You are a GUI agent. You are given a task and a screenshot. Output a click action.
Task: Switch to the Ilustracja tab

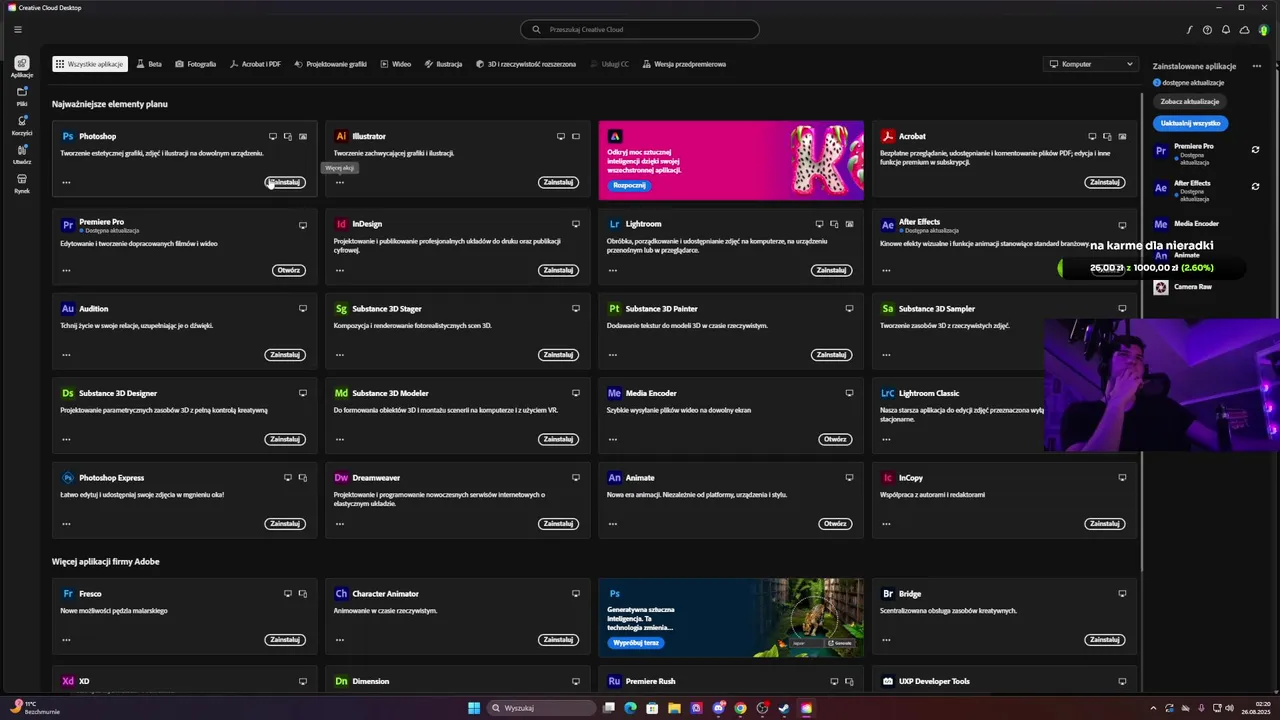coord(443,64)
